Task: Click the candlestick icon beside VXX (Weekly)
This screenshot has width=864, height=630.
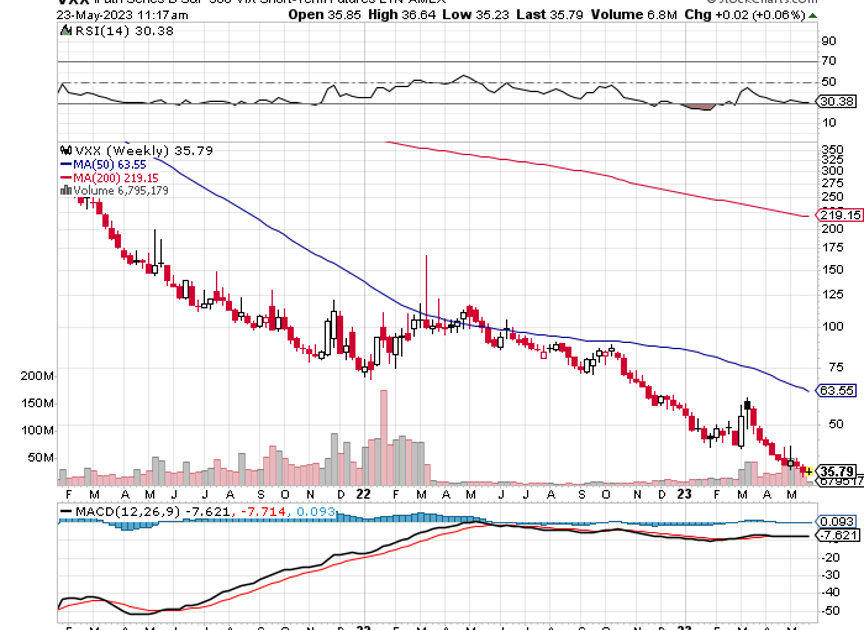Action: [66, 150]
